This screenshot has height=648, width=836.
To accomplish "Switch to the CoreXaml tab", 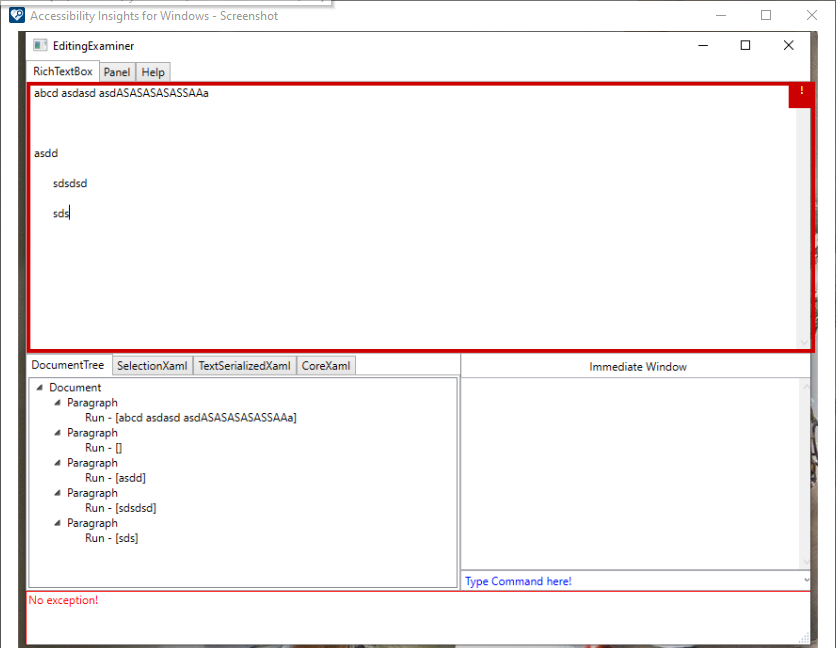I will tap(325, 365).
